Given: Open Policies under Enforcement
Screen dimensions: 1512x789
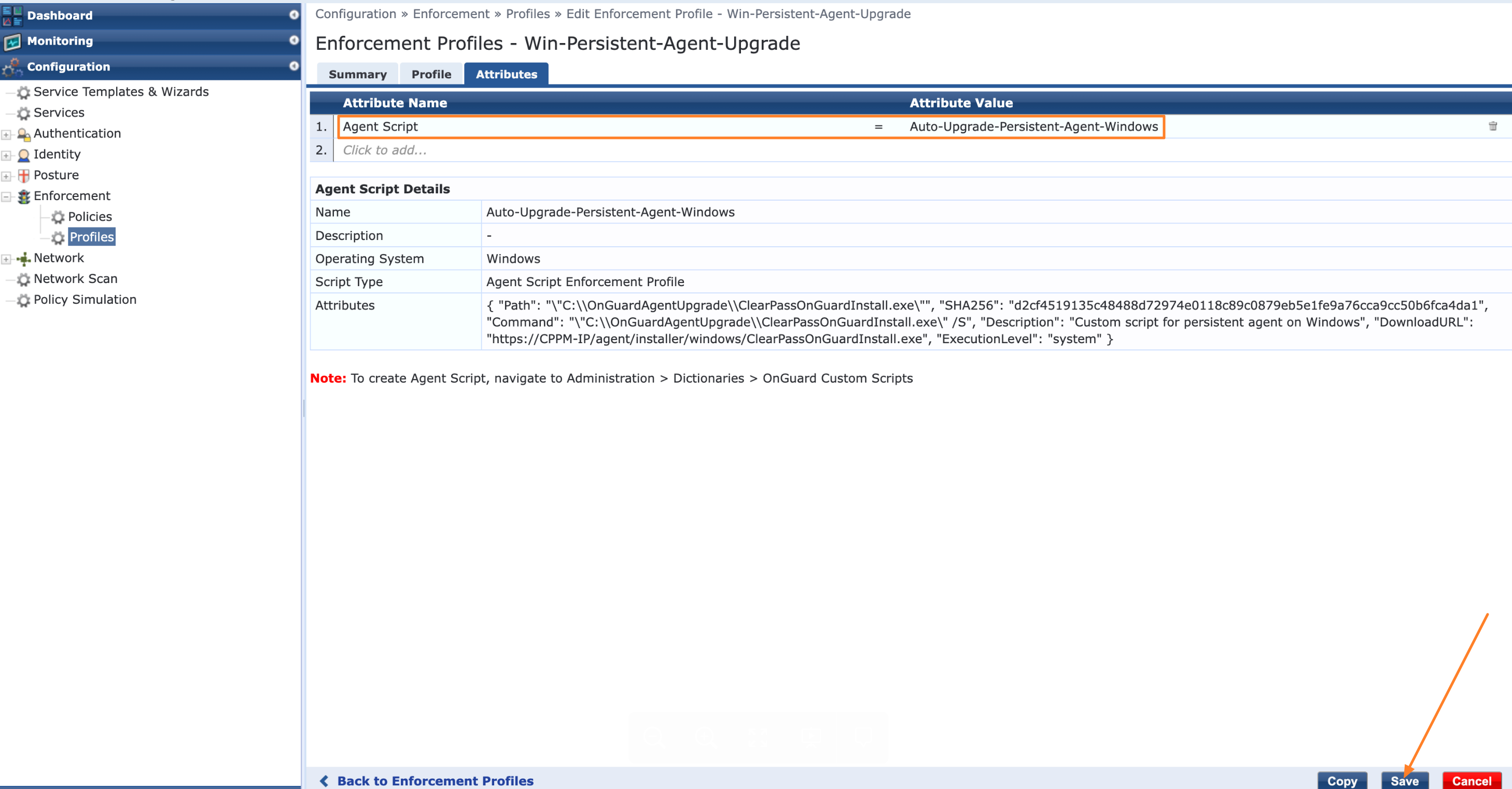Looking at the screenshot, I should point(90,217).
